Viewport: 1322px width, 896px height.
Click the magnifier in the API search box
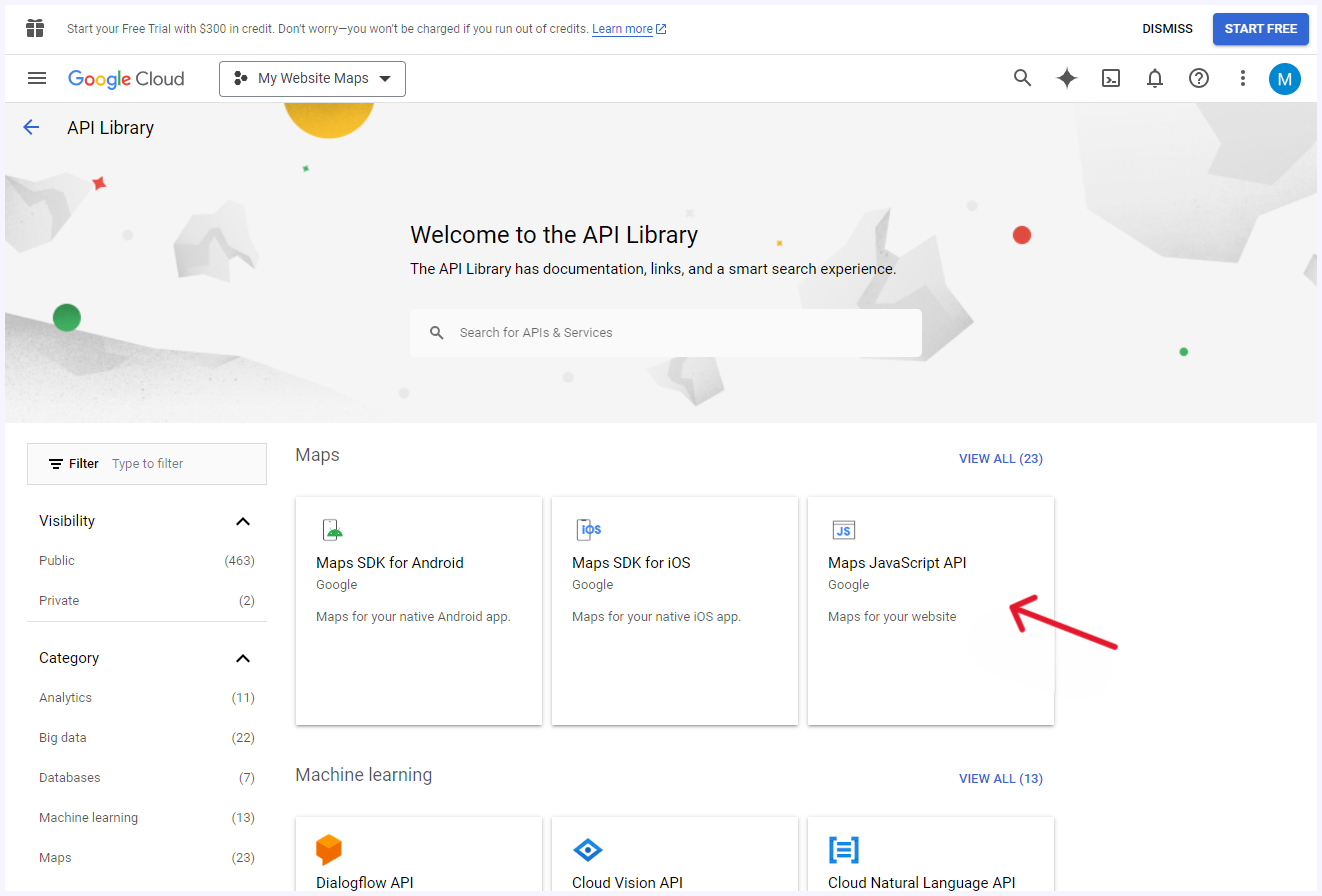click(x=437, y=333)
